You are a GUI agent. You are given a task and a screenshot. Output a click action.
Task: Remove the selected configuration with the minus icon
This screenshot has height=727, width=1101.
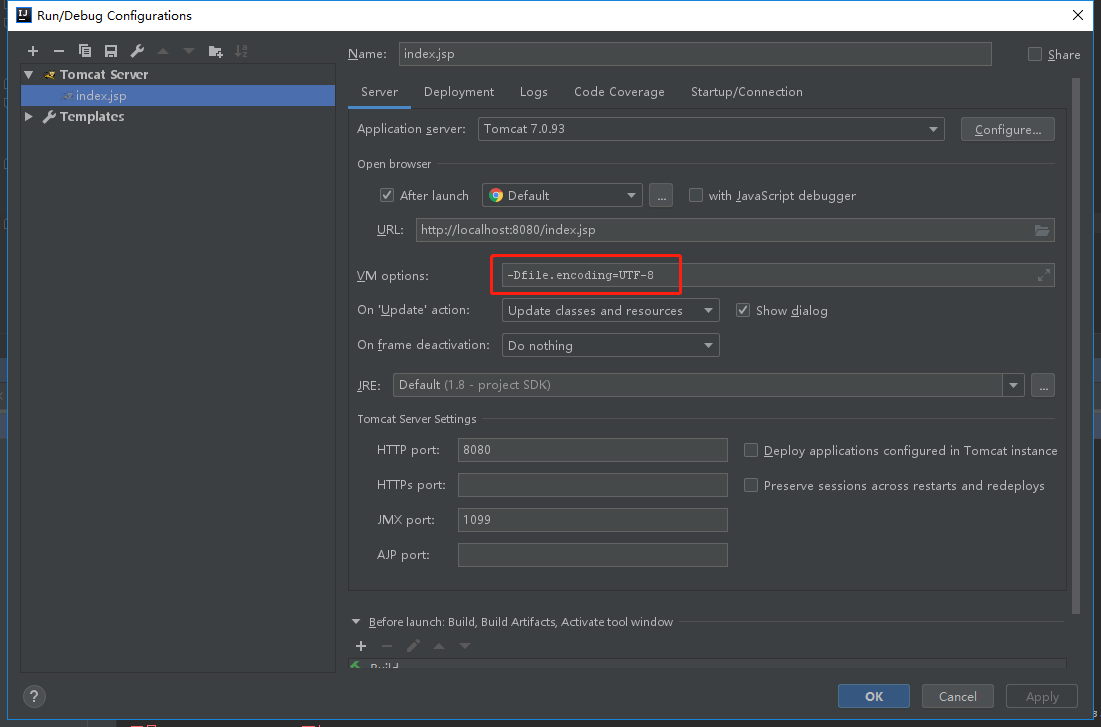pos(59,51)
